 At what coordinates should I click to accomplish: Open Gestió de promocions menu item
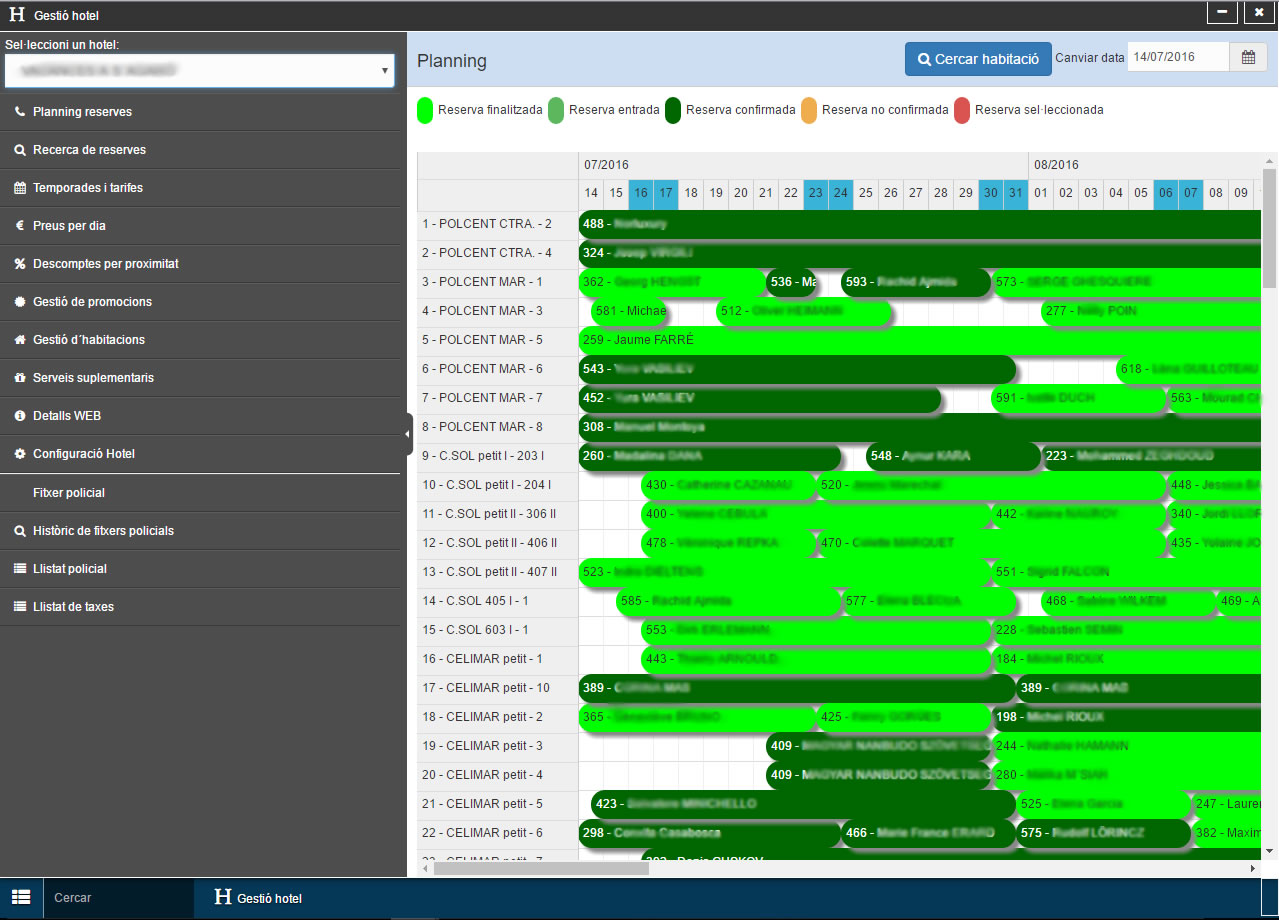coord(92,302)
